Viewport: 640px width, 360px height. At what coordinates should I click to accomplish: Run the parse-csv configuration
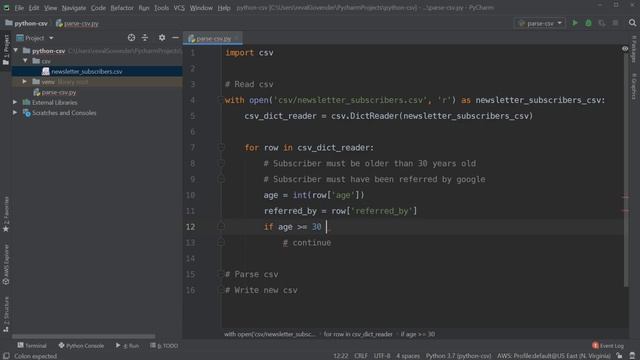pos(575,23)
